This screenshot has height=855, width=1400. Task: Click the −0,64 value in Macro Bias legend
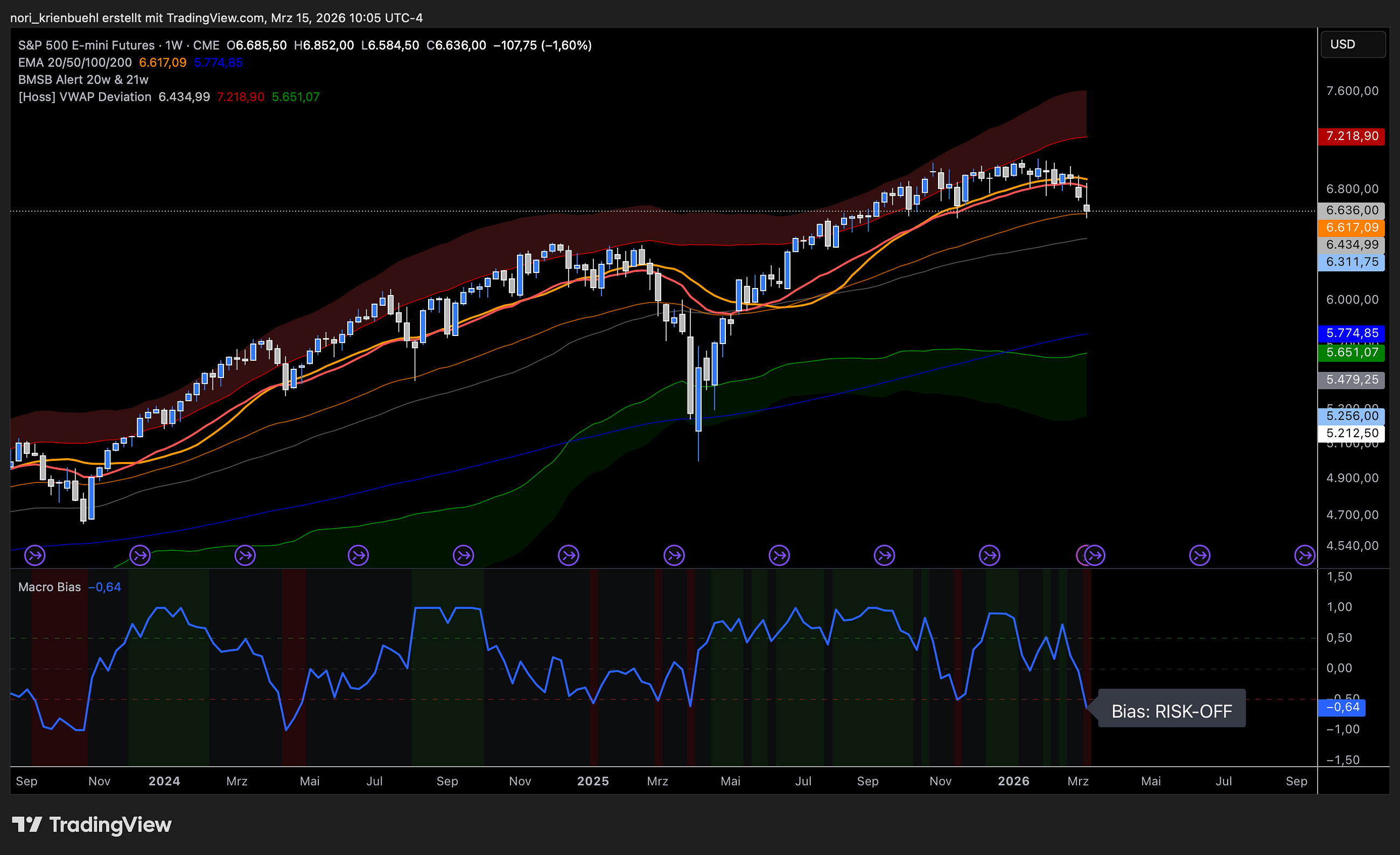(x=105, y=587)
